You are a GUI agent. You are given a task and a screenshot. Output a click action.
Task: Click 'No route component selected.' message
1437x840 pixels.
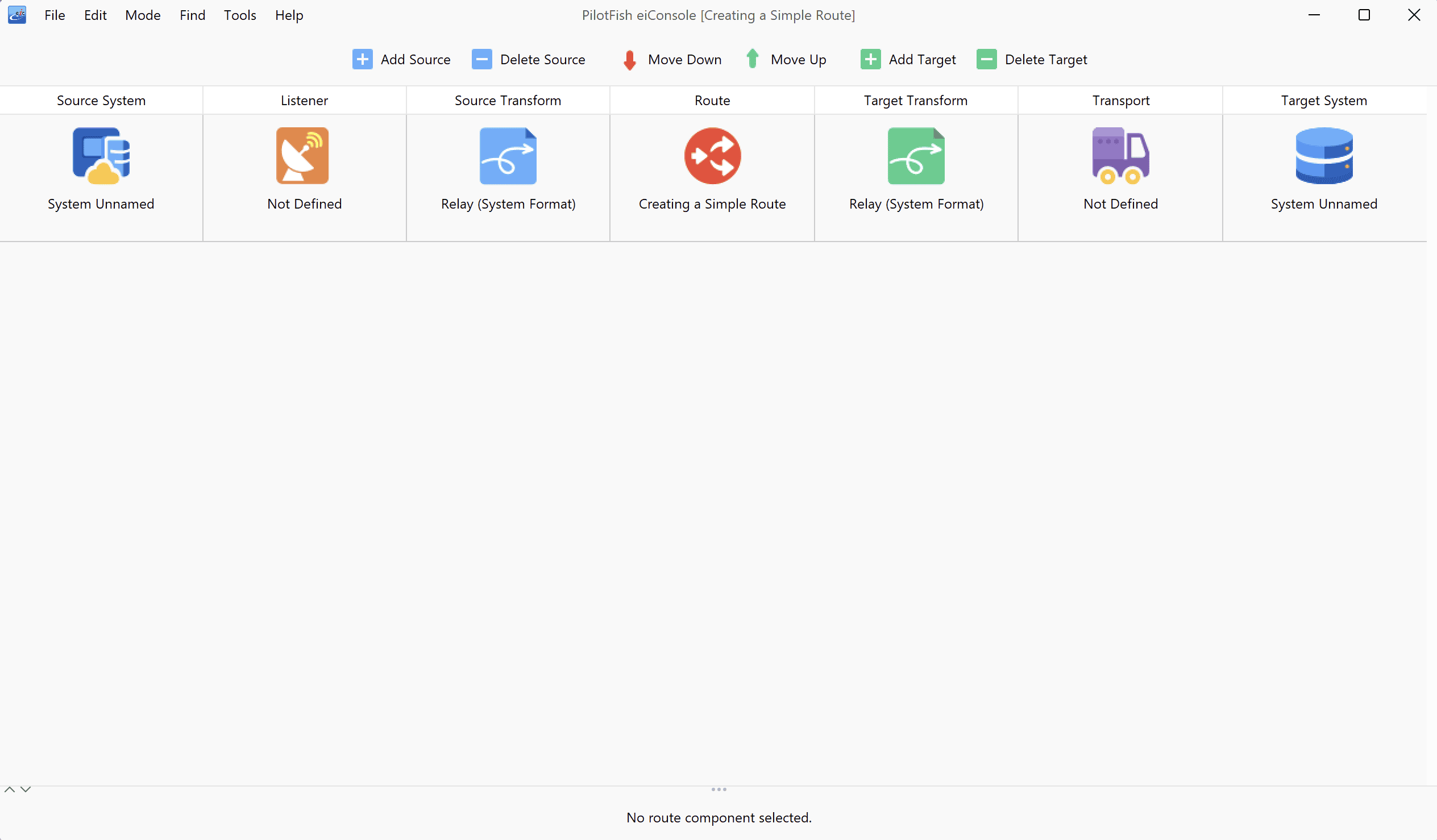718,818
